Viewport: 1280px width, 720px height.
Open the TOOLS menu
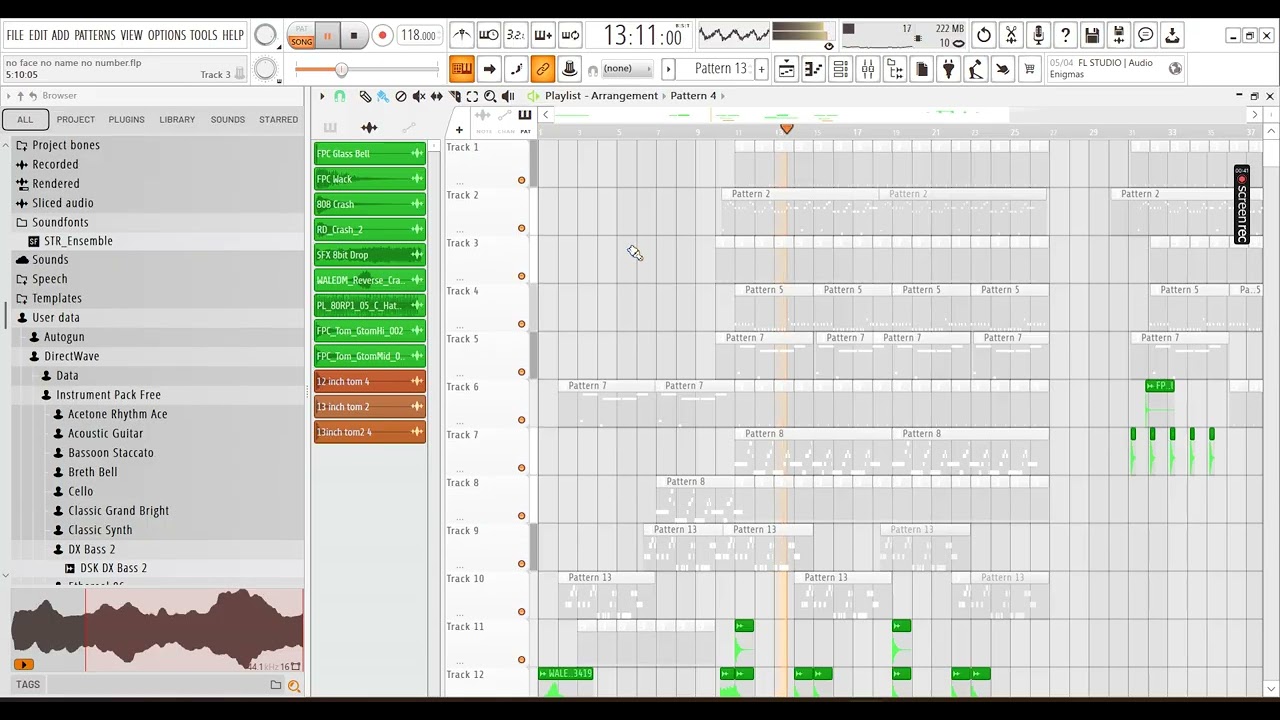tap(203, 35)
